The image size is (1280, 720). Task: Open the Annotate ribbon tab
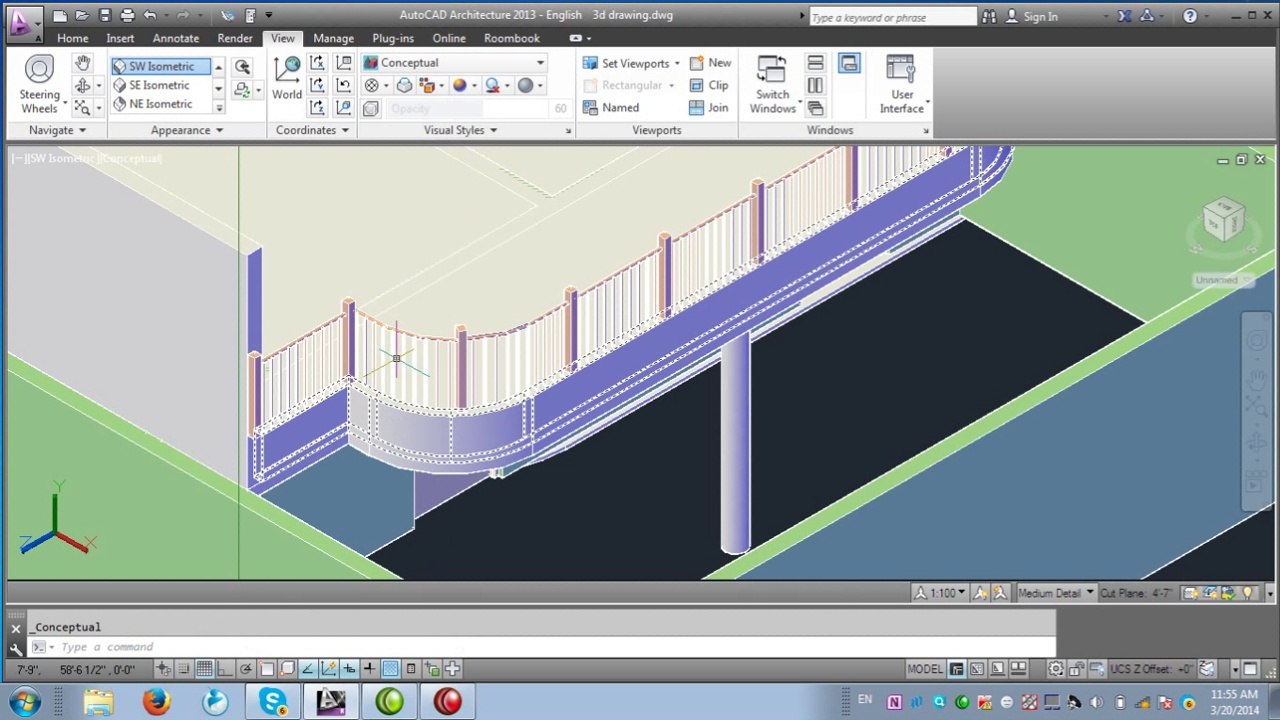pyautogui.click(x=176, y=38)
